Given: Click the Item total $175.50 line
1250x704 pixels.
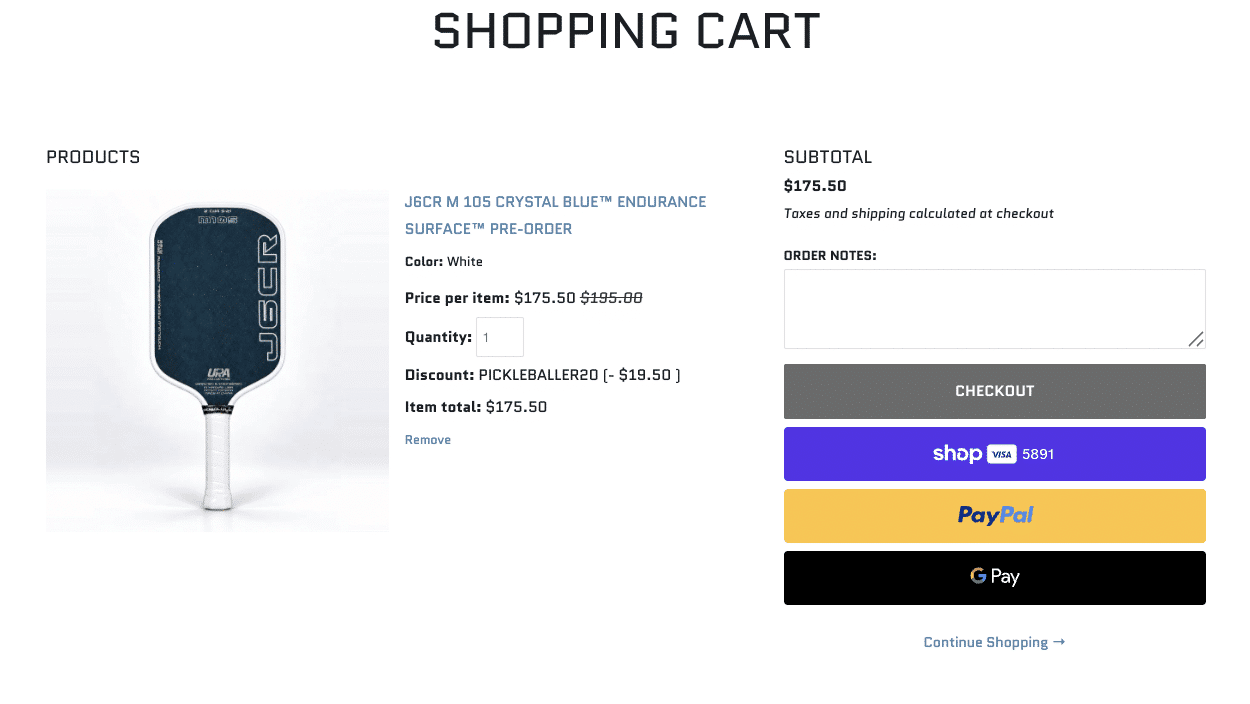Looking at the screenshot, I should click(476, 407).
